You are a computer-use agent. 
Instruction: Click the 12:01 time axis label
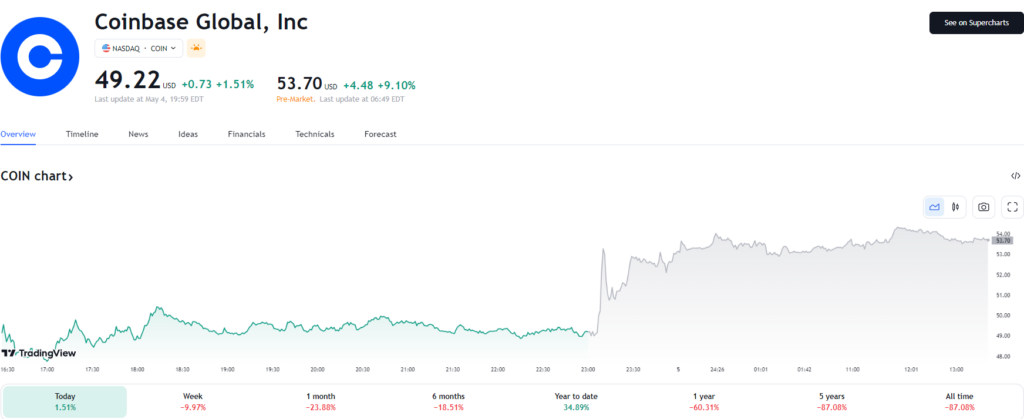[x=911, y=369]
